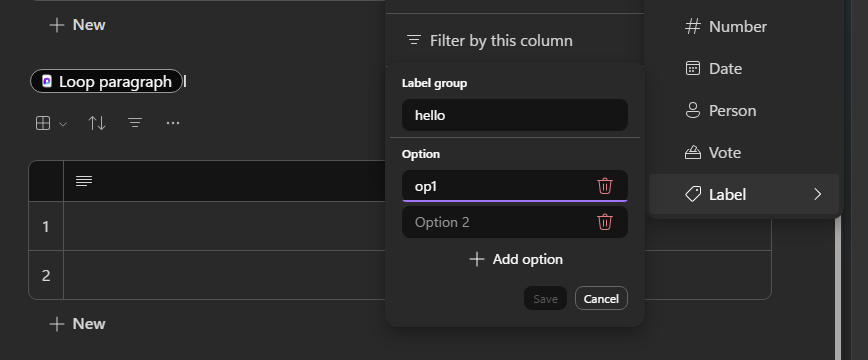
Task: Delete the op1 option with trash icon
Action: [x=604, y=186]
